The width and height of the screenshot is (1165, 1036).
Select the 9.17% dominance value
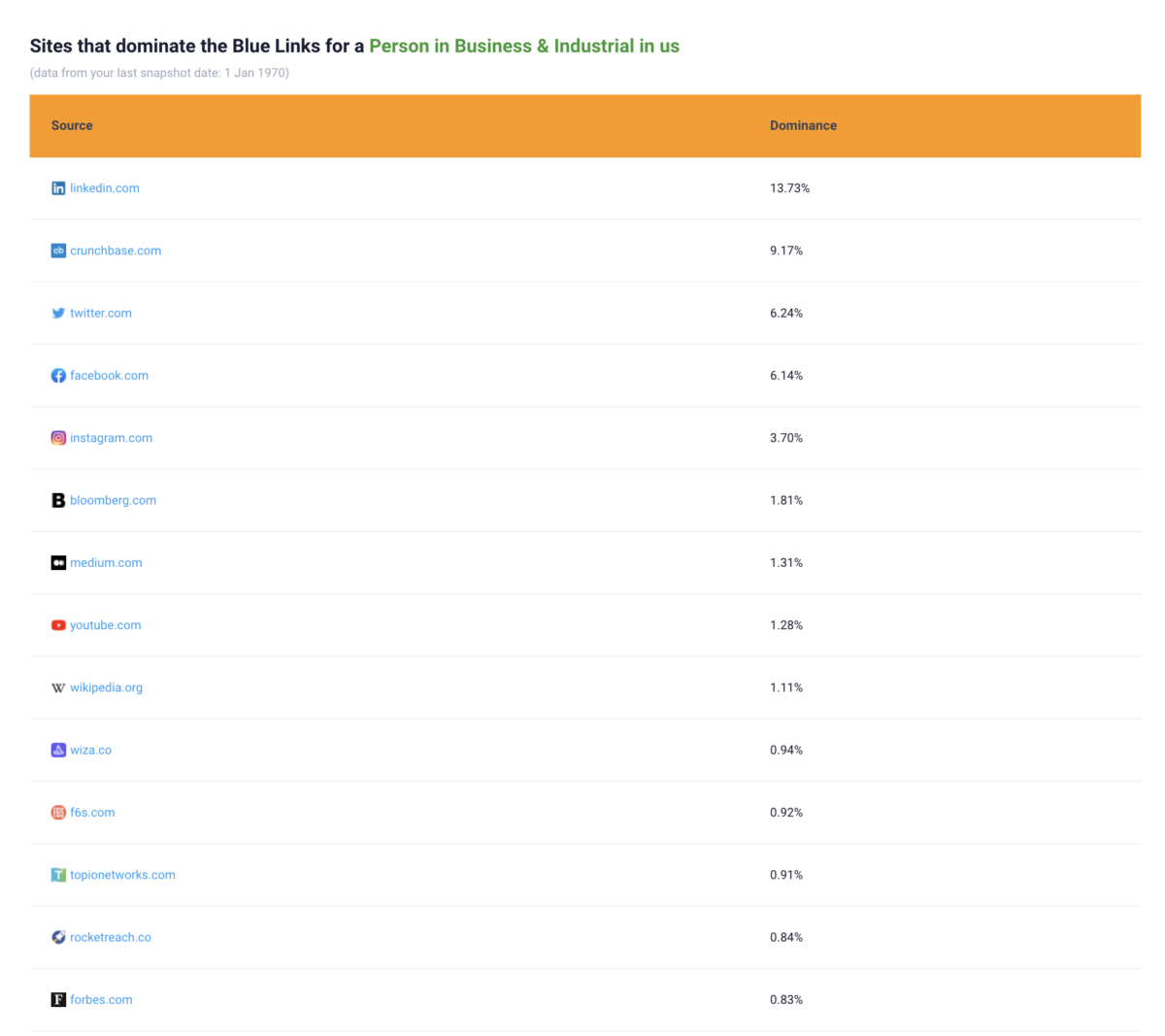point(786,251)
